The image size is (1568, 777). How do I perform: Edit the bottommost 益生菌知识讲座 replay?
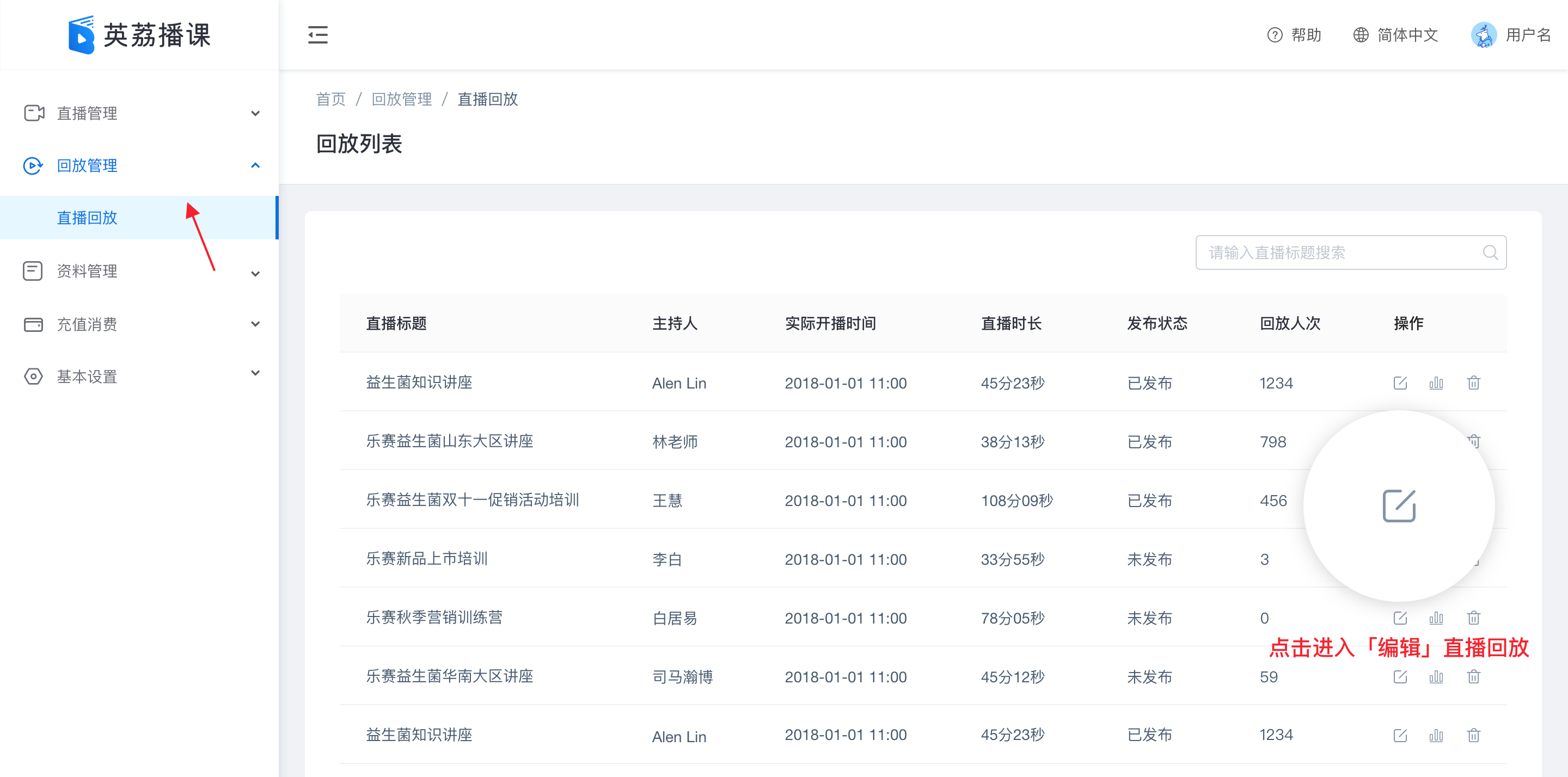pyautogui.click(x=1400, y=736)
